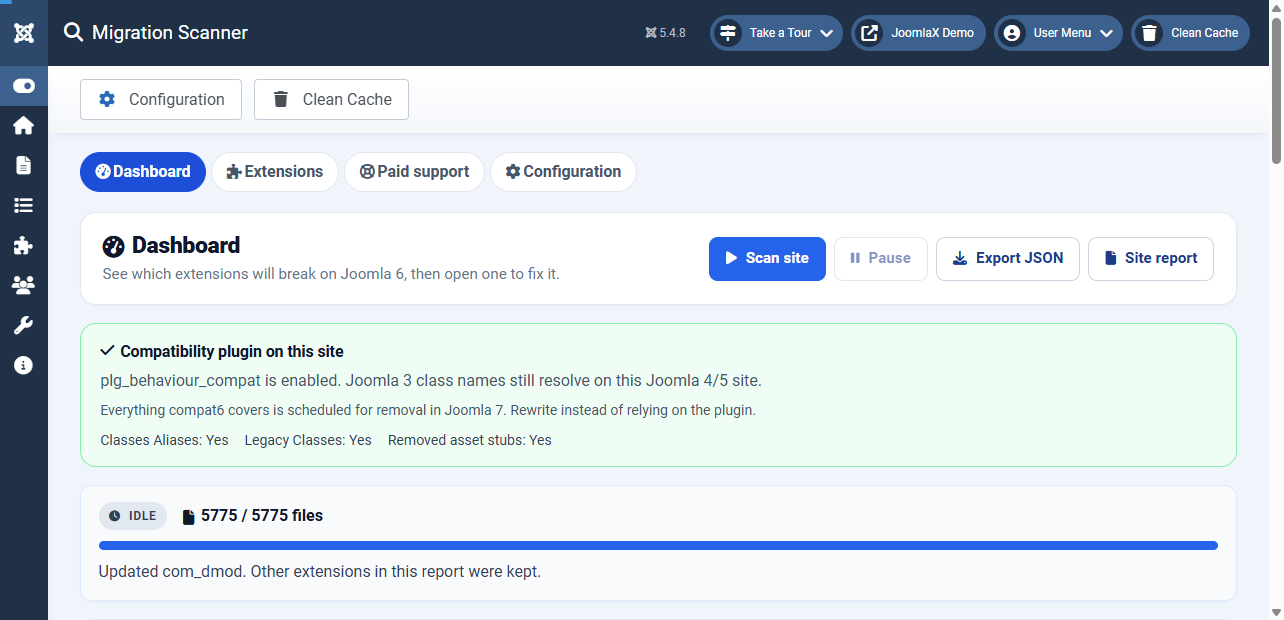Open the Components puzzle sidebar icon
This screenshot has height=620, width=1284.
click(24, 245)
